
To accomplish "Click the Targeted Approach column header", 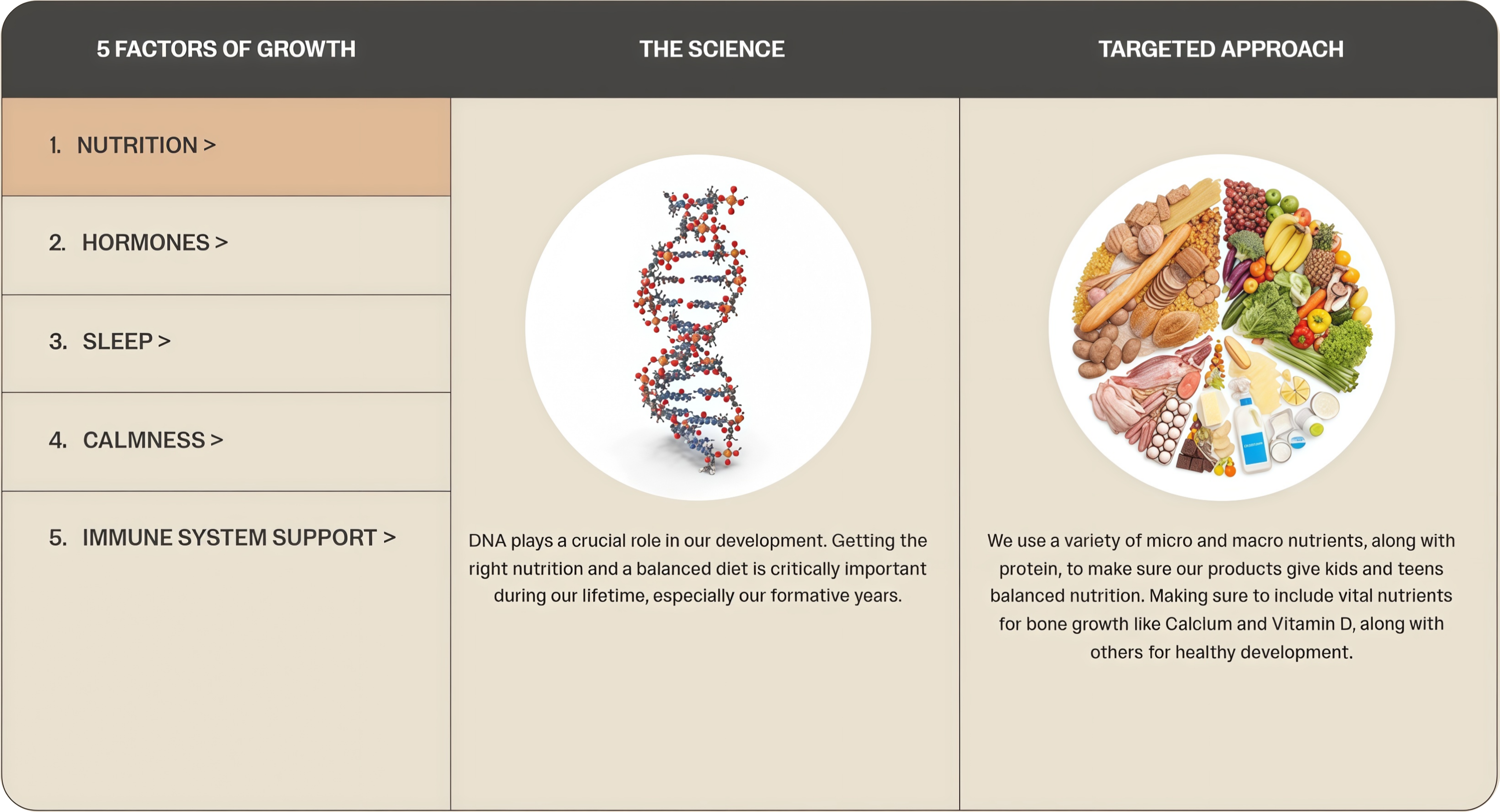I will (1221, 49).
